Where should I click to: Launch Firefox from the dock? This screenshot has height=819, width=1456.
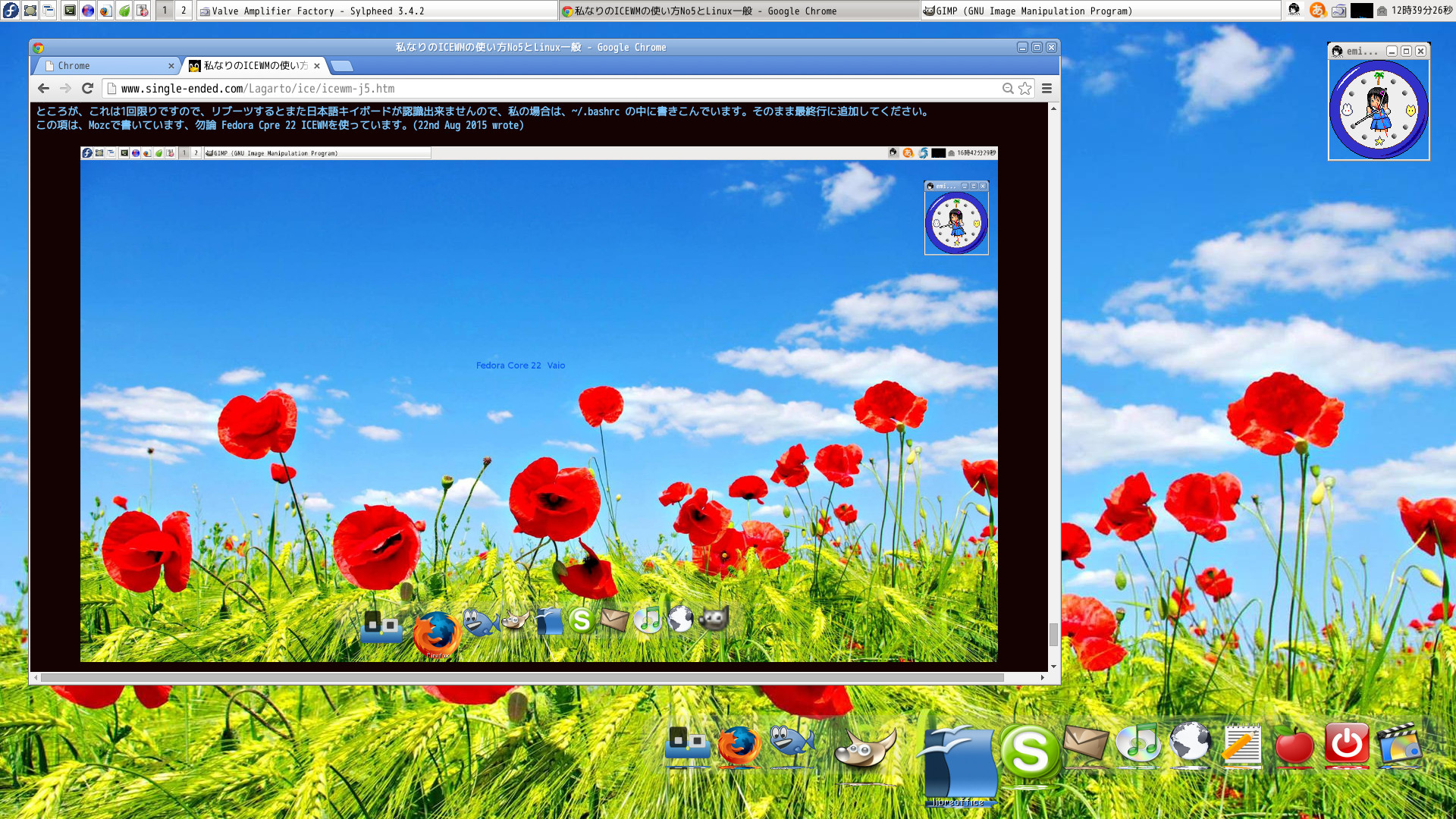[739, 746]
